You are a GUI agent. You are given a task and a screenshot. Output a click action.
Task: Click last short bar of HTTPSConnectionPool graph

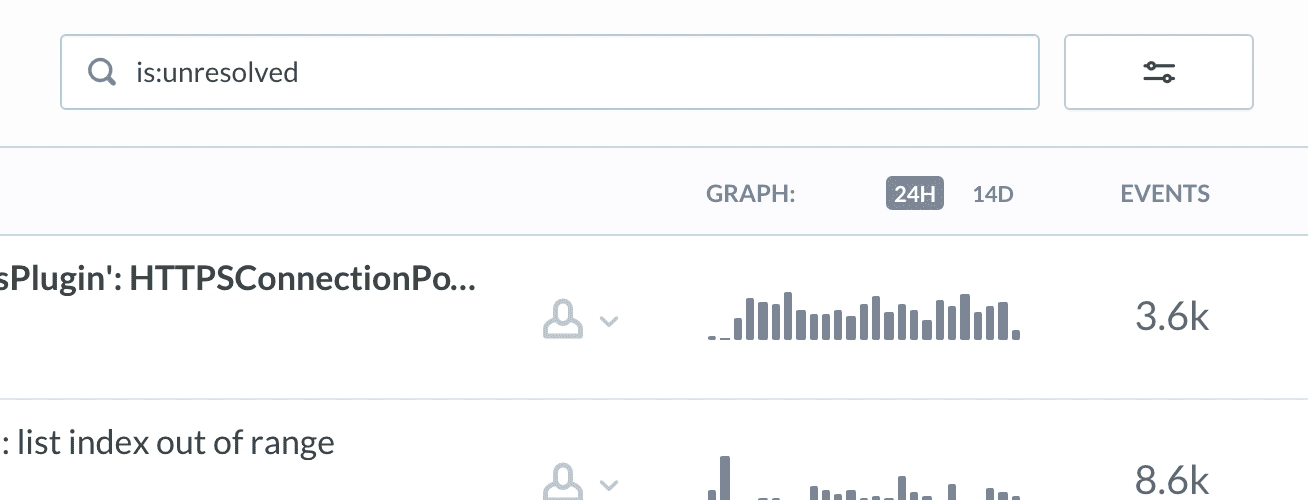pos(1016,335)
